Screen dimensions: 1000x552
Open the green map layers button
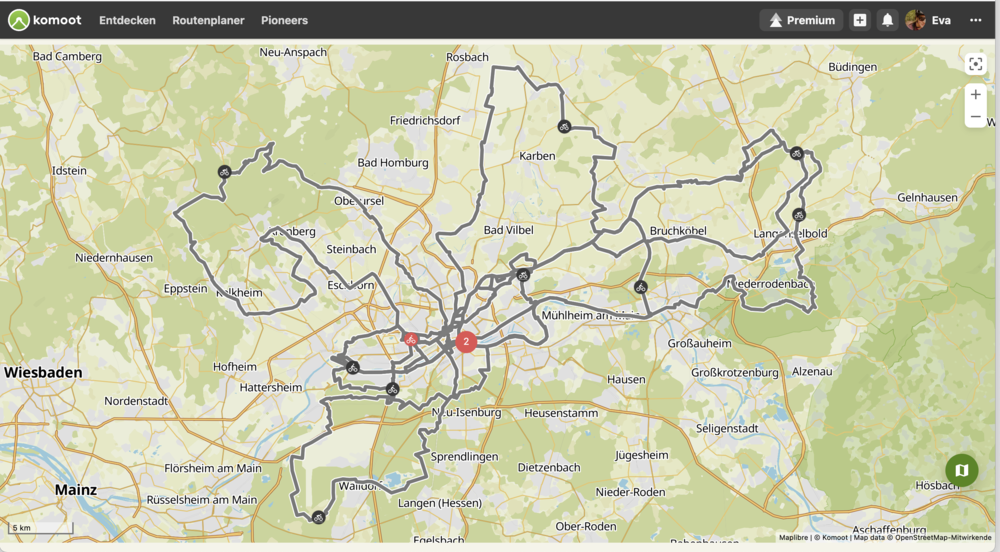tap(961, 469)
